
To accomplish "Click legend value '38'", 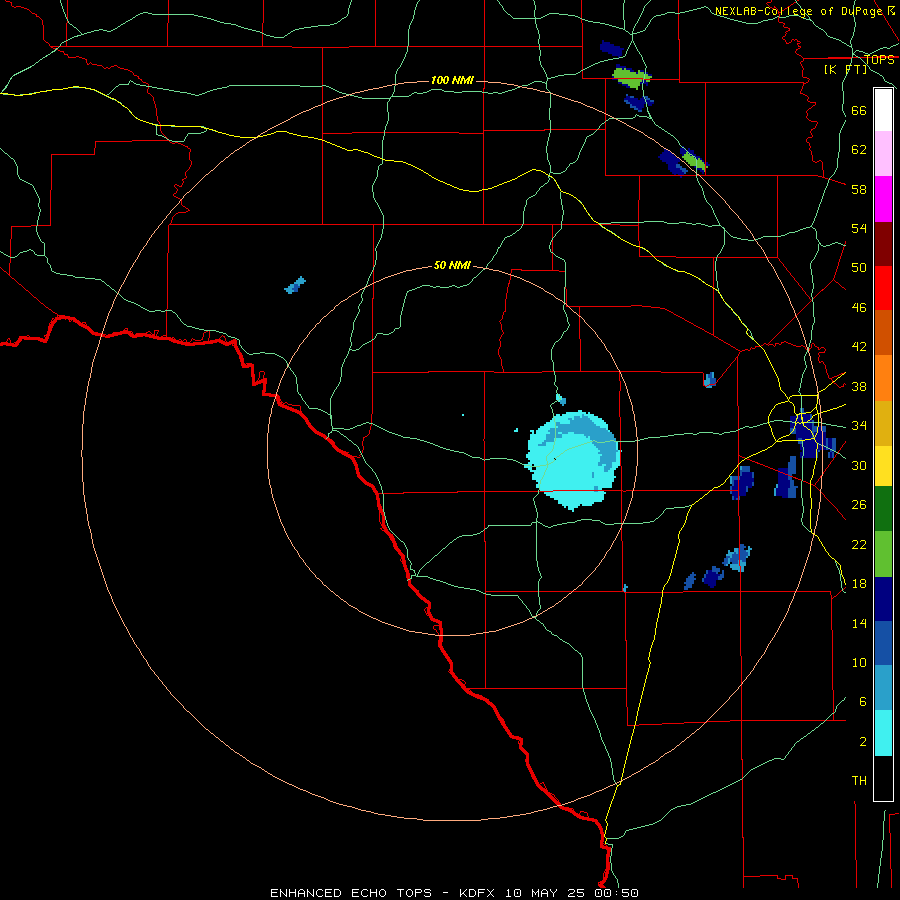I will [859, 387].
